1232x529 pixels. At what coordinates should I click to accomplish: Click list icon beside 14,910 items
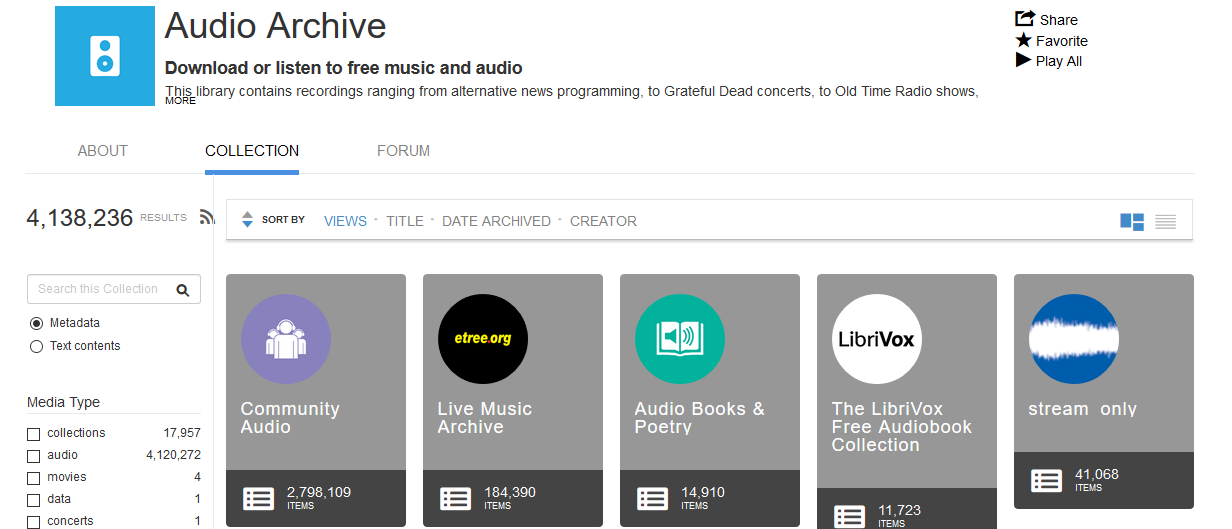click(x=653, y=498)
